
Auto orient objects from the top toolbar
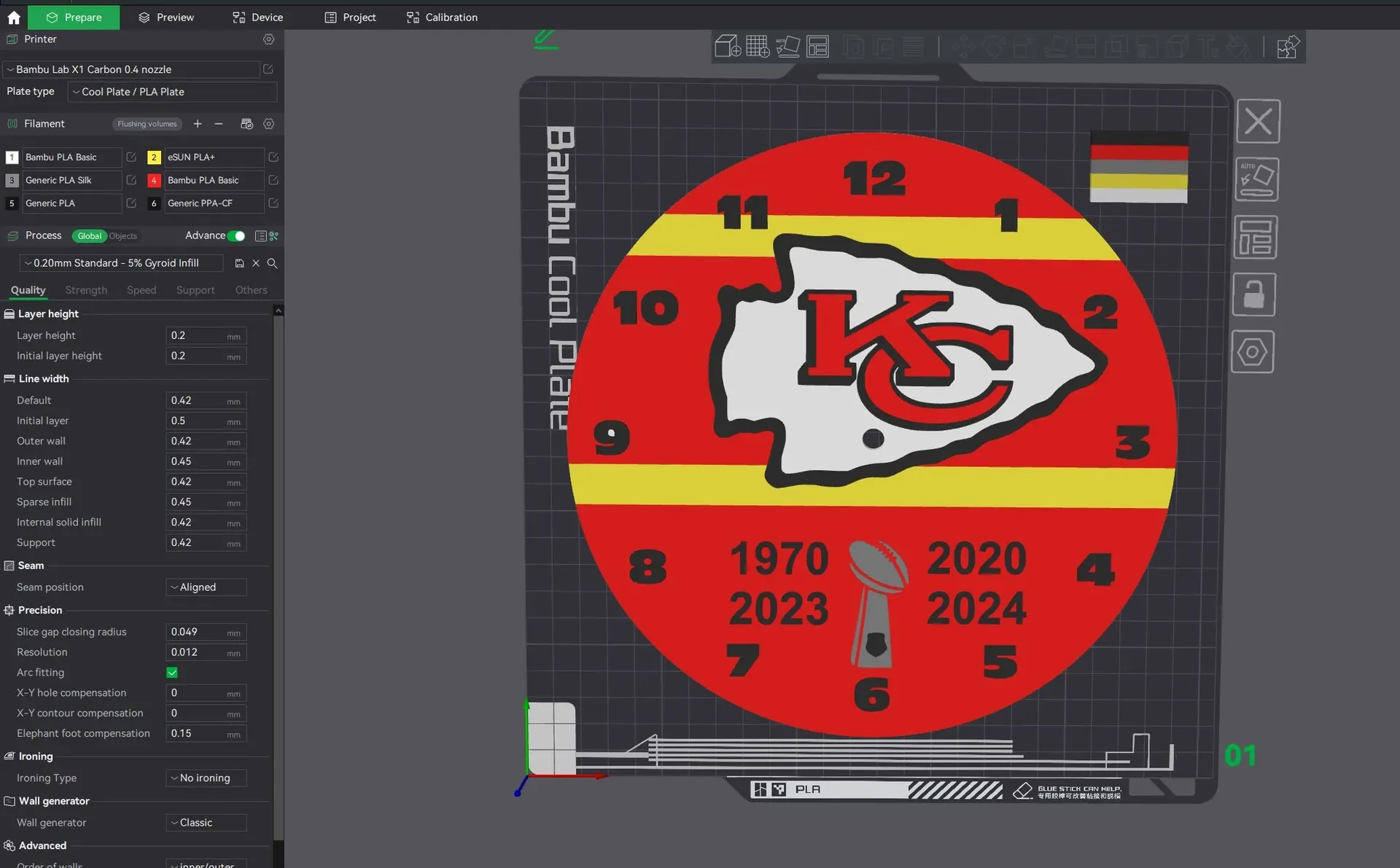click(x=787, y=47)
